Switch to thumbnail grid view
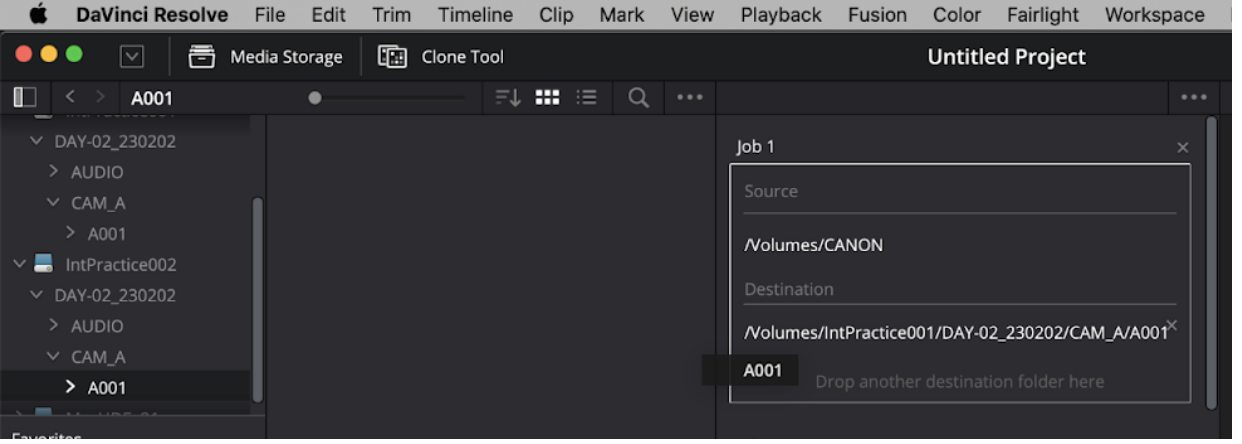The height and width of the screenshot is (444, 1242). coord(547,97)
